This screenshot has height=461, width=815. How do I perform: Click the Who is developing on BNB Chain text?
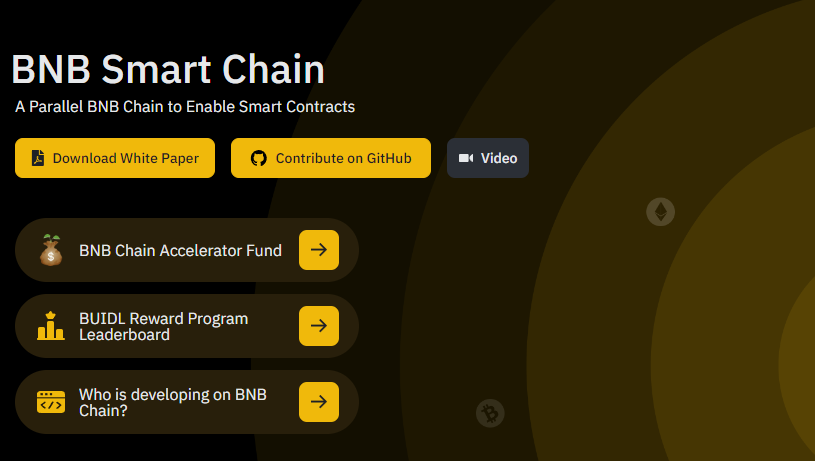pos(173,402)
